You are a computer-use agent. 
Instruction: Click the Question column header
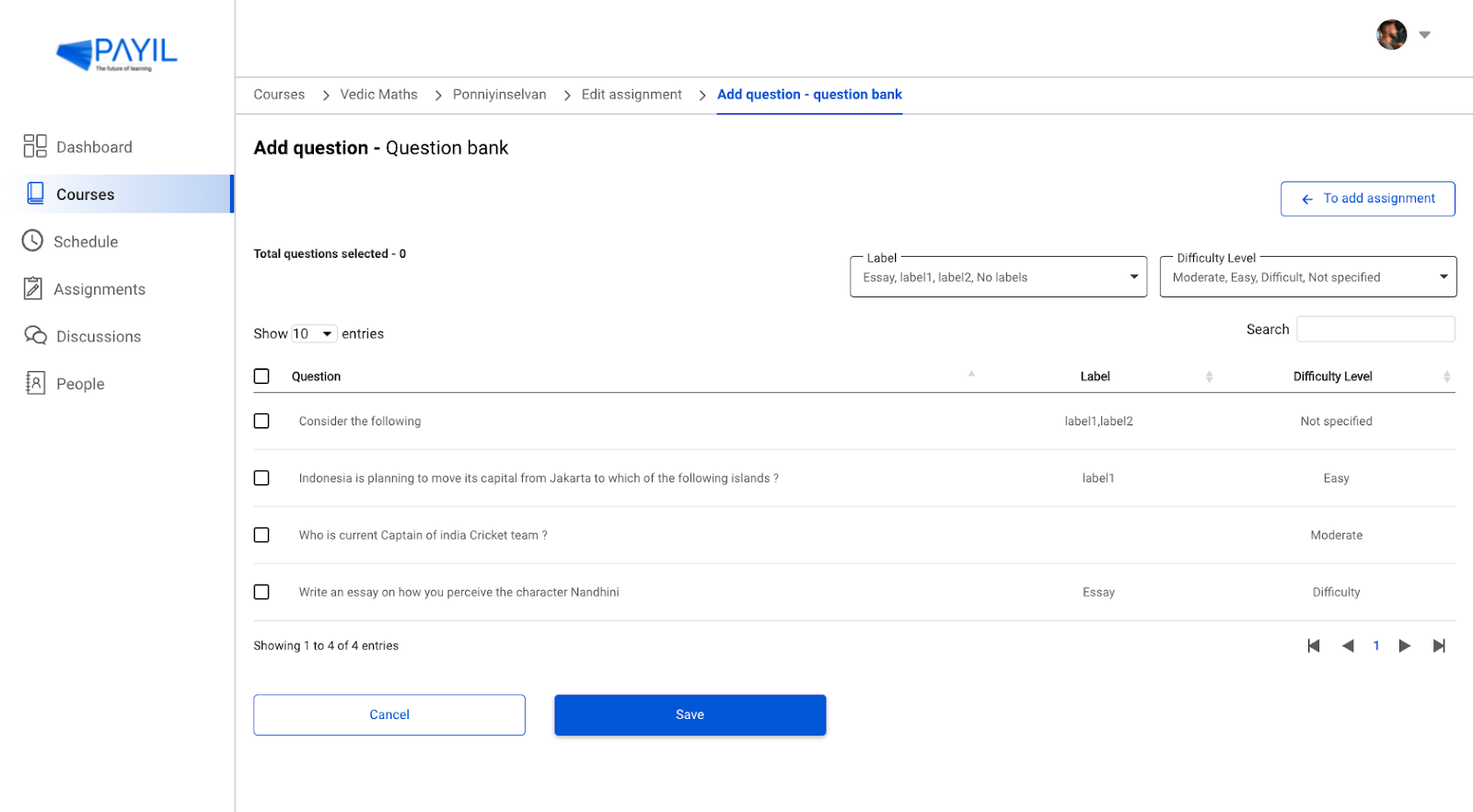(316, 376)
